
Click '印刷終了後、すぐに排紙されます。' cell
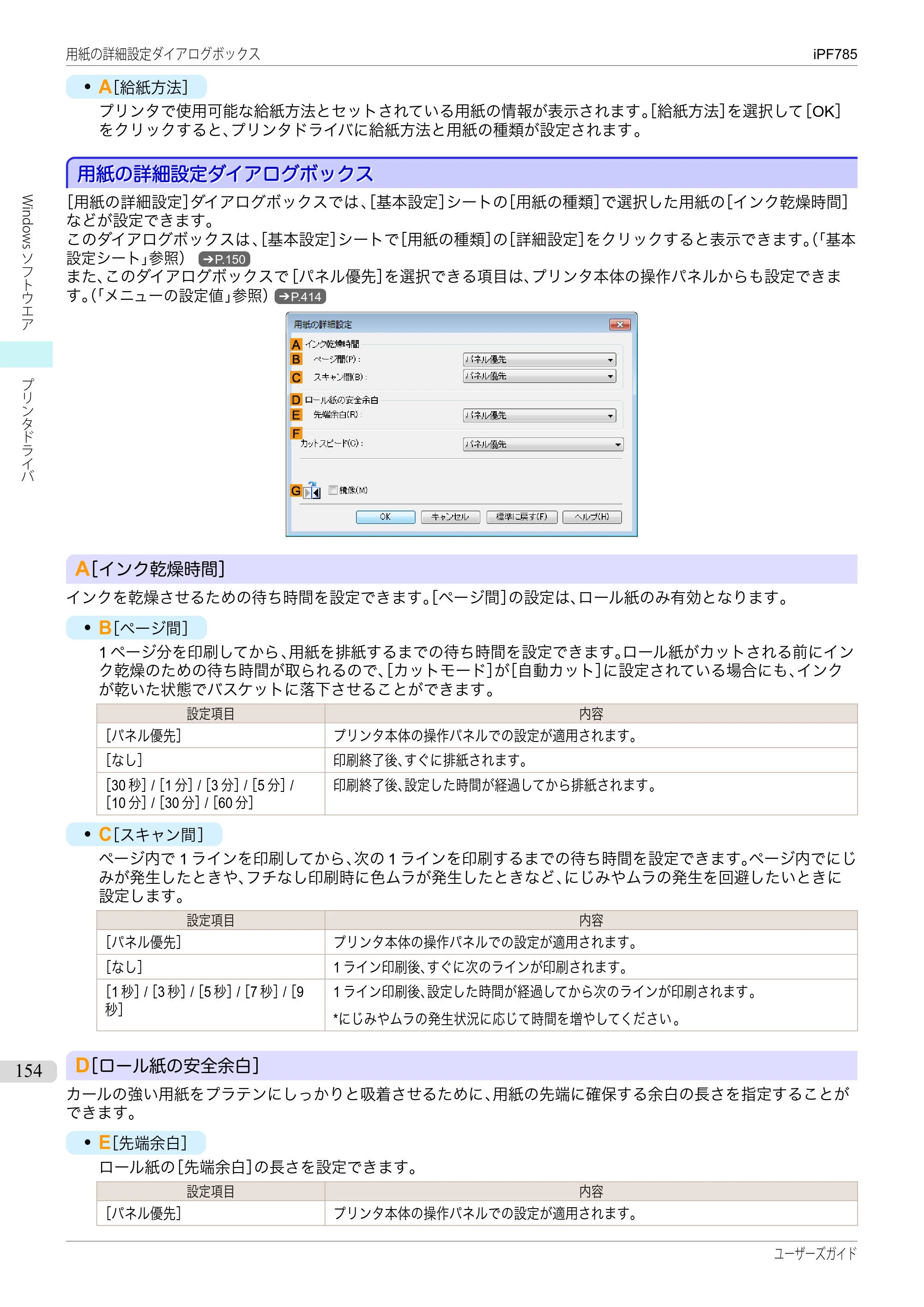coord(591,760)
